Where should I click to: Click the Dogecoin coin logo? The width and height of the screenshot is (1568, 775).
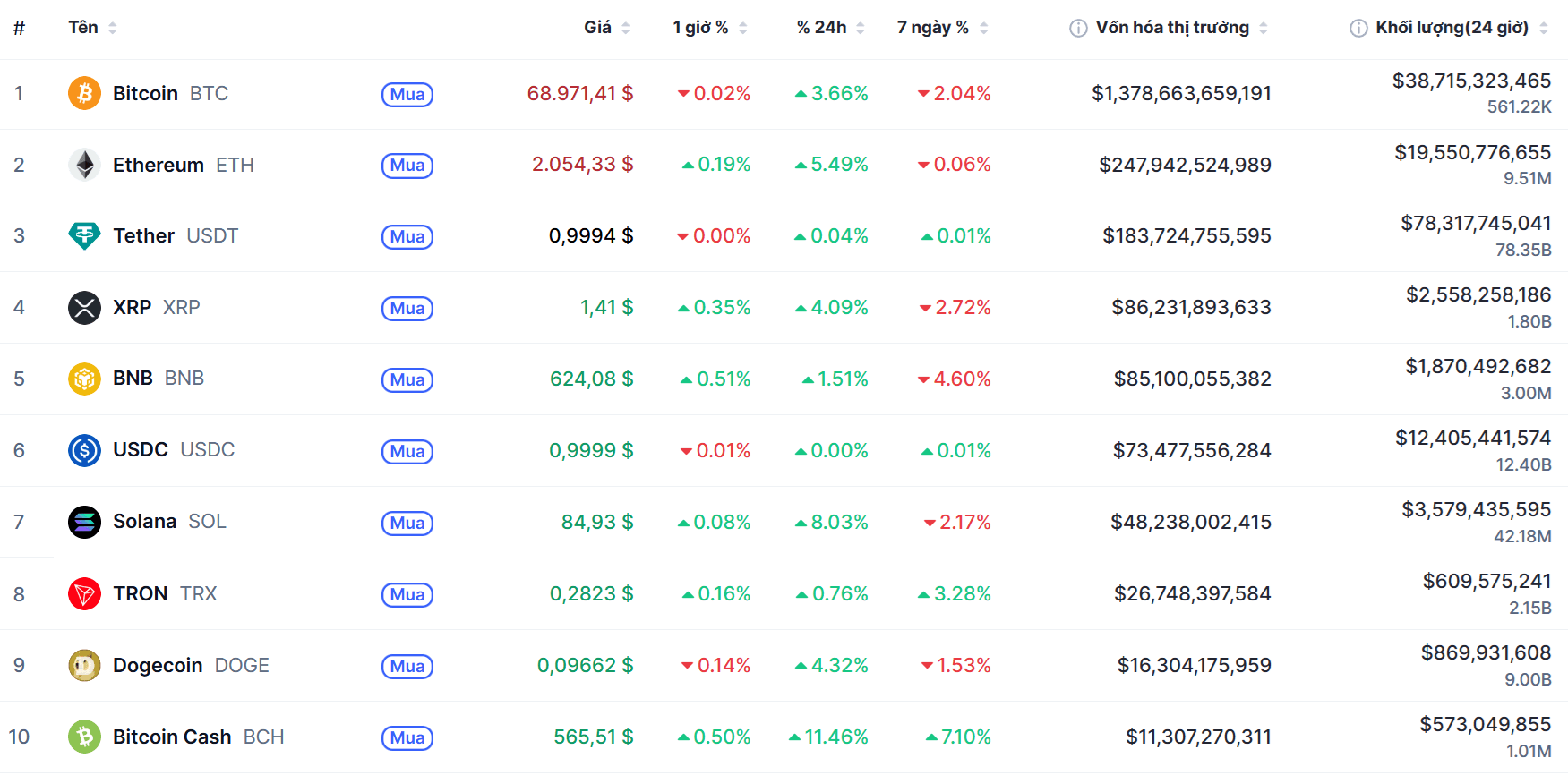(x=84, y=665)
